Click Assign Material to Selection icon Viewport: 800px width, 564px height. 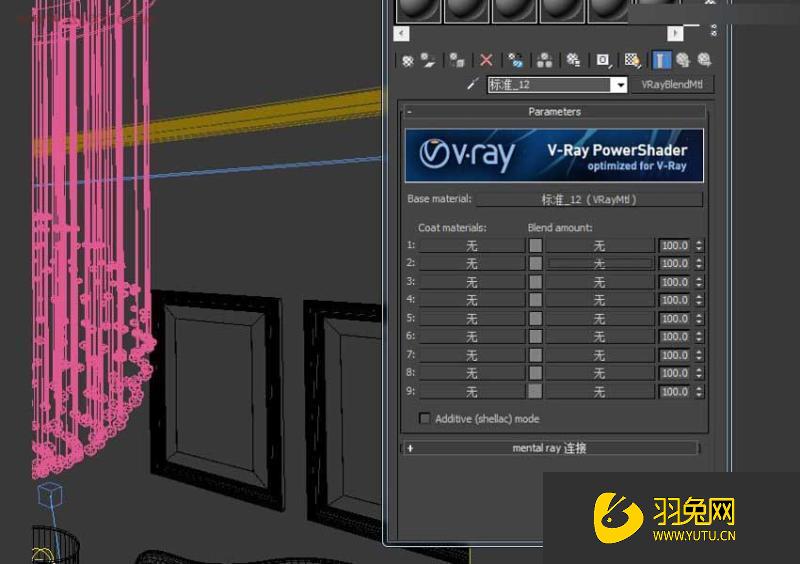457,61
